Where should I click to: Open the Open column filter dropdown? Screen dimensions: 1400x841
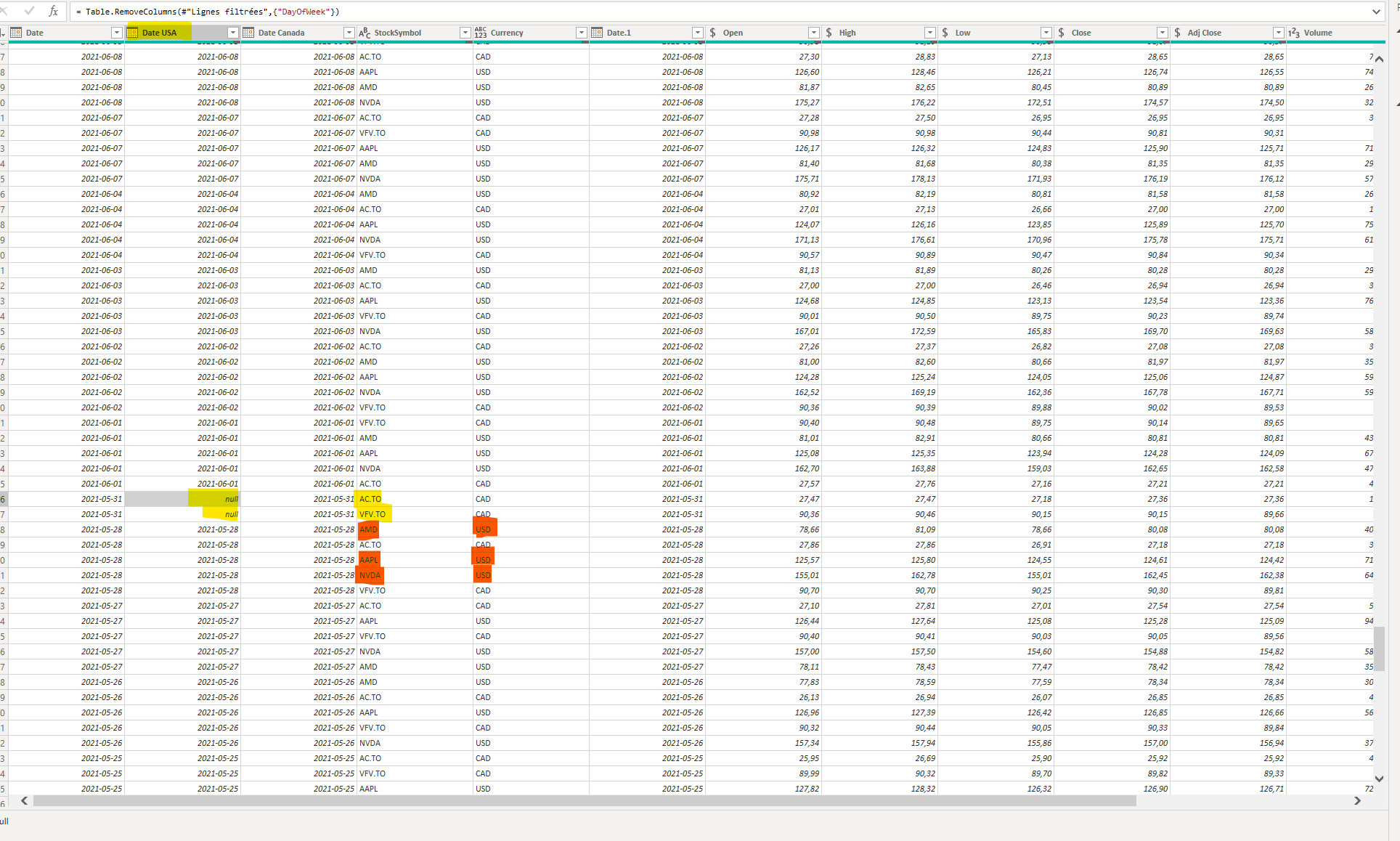[813, 33]
